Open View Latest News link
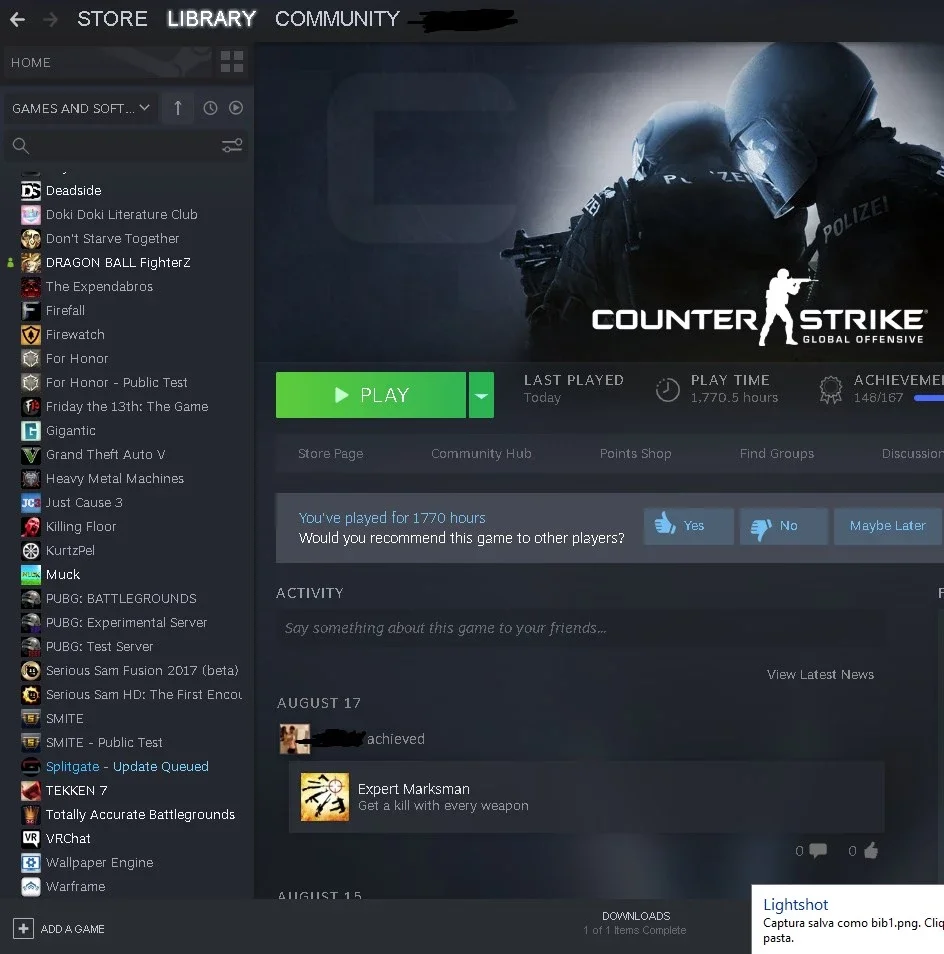The image size is (944, 954). pyautogui.click(x=820, y=675)
